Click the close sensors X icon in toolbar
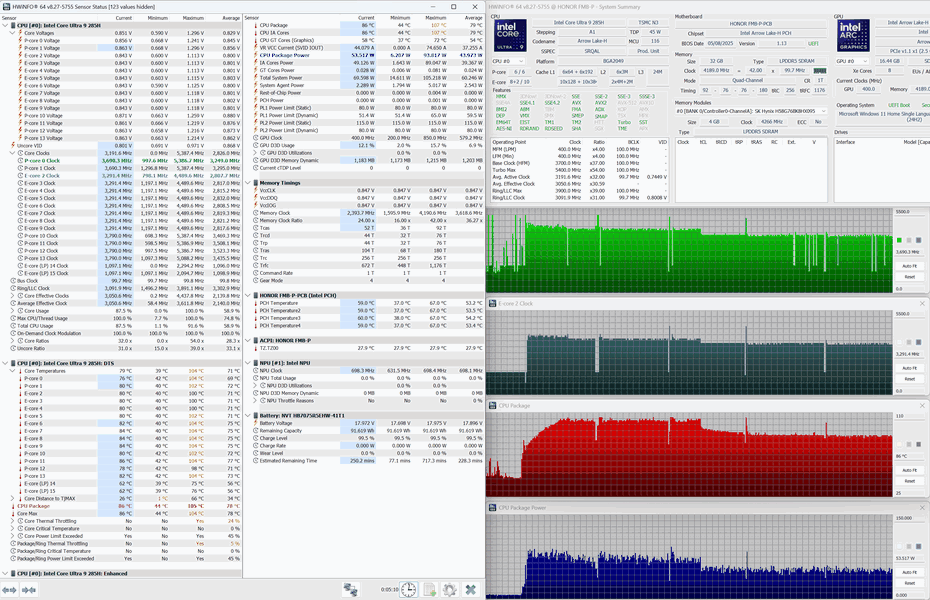 tap(470, 589)
